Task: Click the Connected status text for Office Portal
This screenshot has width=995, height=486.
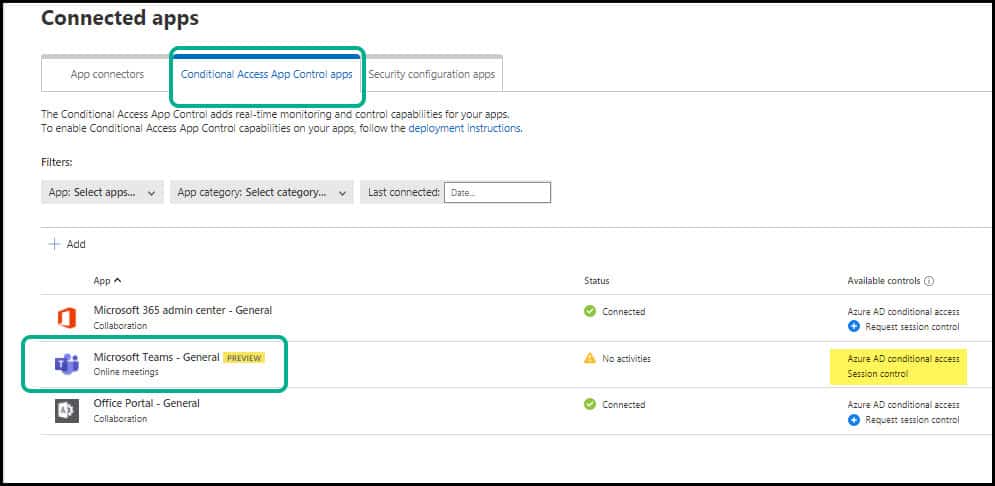Action: coord(624,404)
